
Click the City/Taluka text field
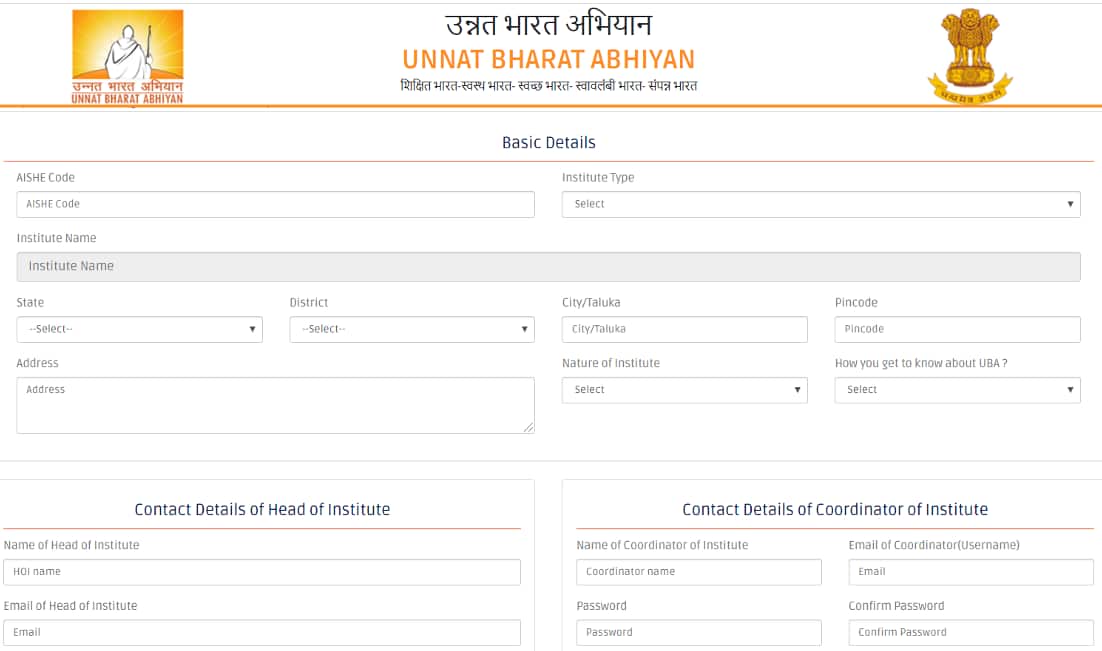coord(685,329)
